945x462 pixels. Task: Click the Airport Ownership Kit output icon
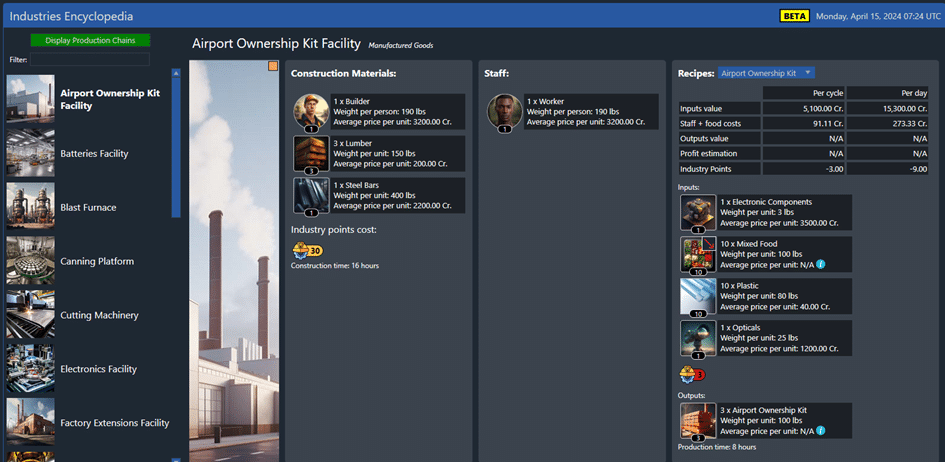(x=698, y=420)
